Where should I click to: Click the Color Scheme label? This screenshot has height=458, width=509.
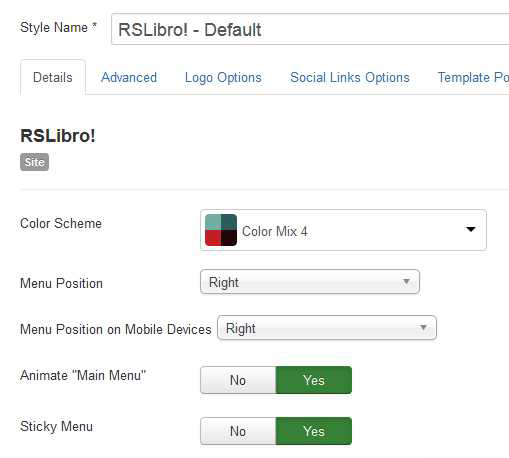coord(61,223)
